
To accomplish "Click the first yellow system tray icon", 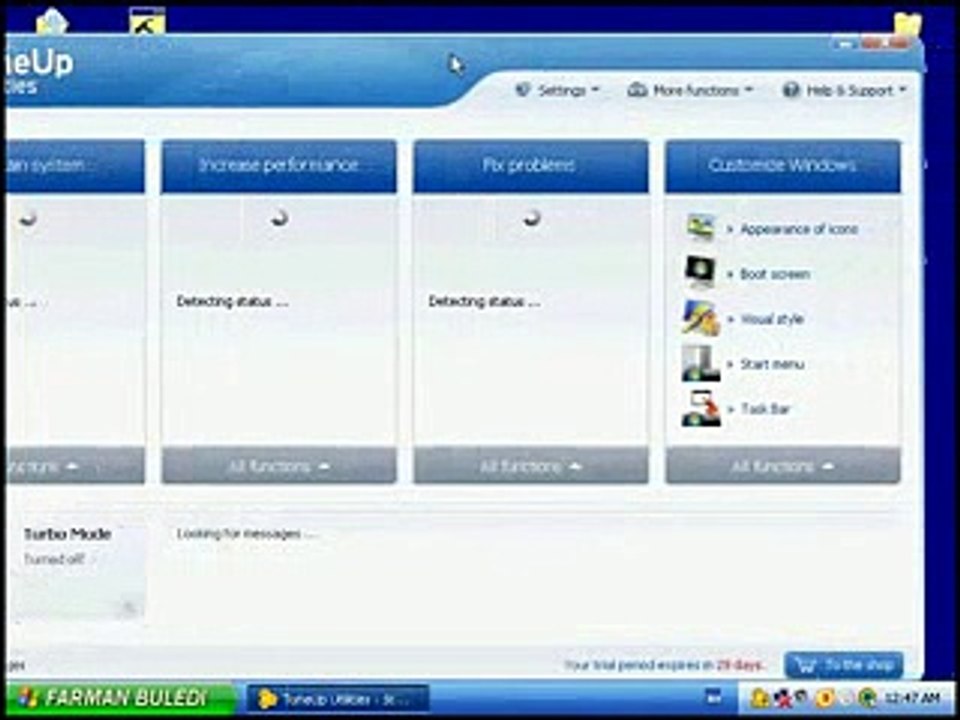I will point(759,697).
